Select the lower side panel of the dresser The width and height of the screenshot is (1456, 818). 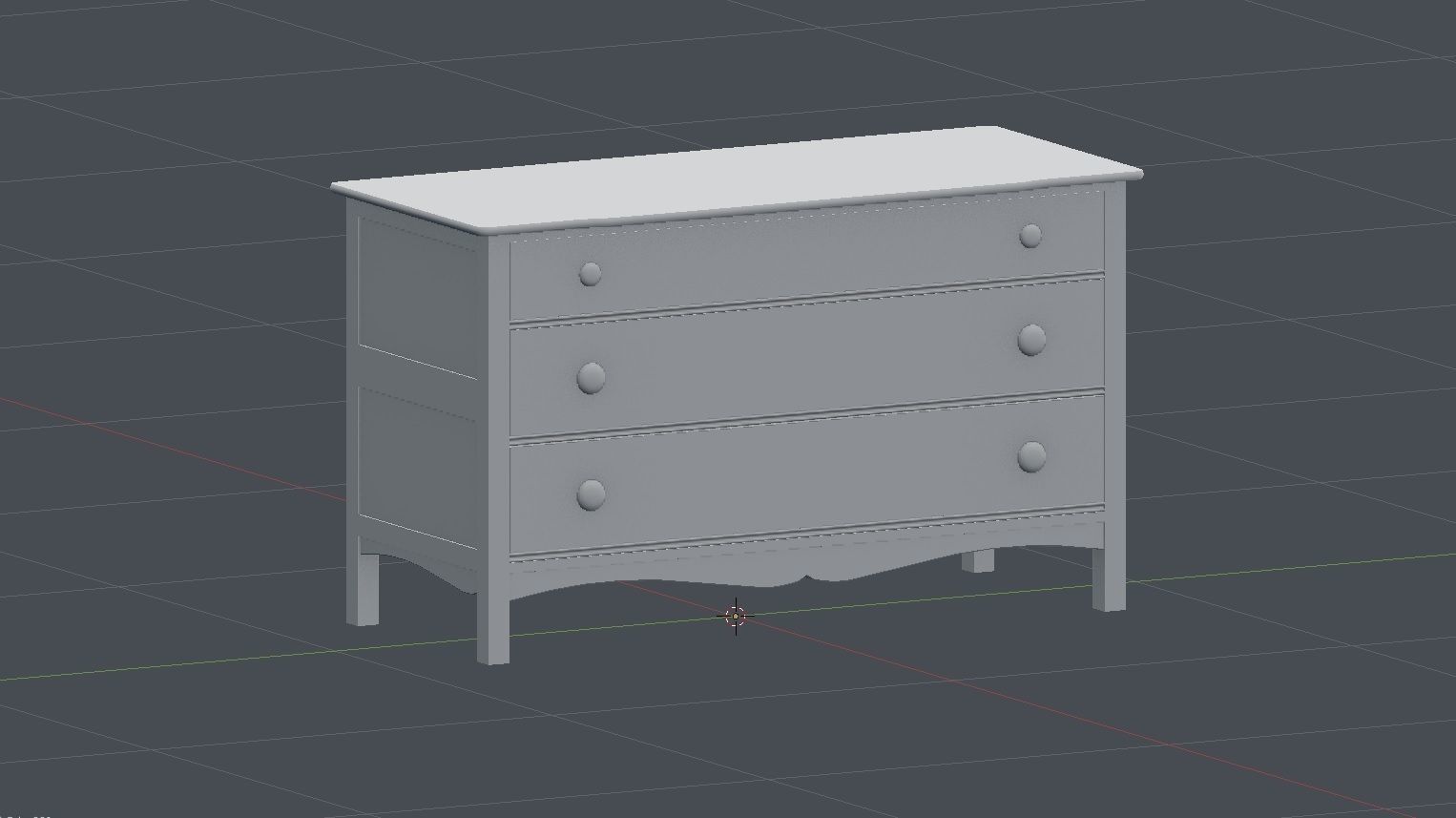[x=418, y=466]
